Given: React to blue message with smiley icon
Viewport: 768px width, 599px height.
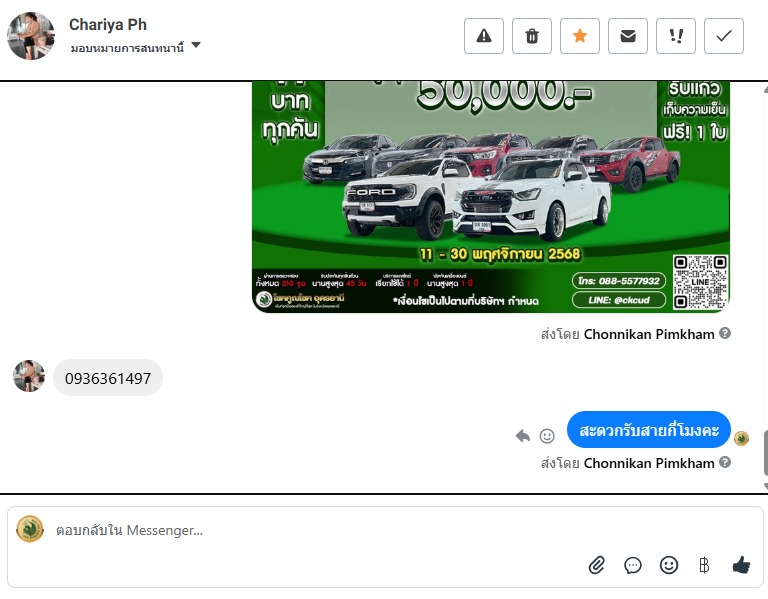Looking at the screenshot, I should 547,435.
